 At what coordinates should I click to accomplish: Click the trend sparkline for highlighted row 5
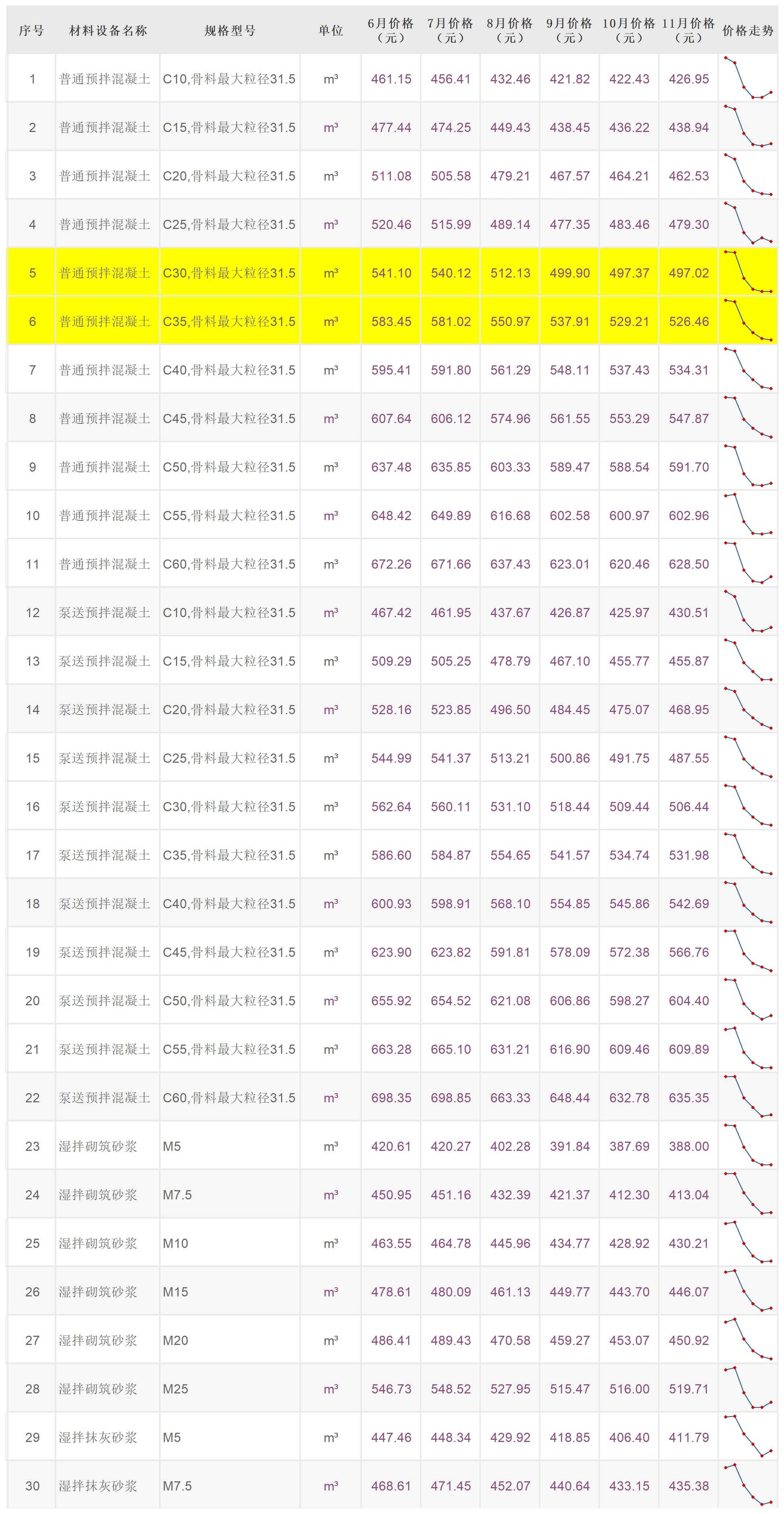pyautogui.click(x=748, y=272)
